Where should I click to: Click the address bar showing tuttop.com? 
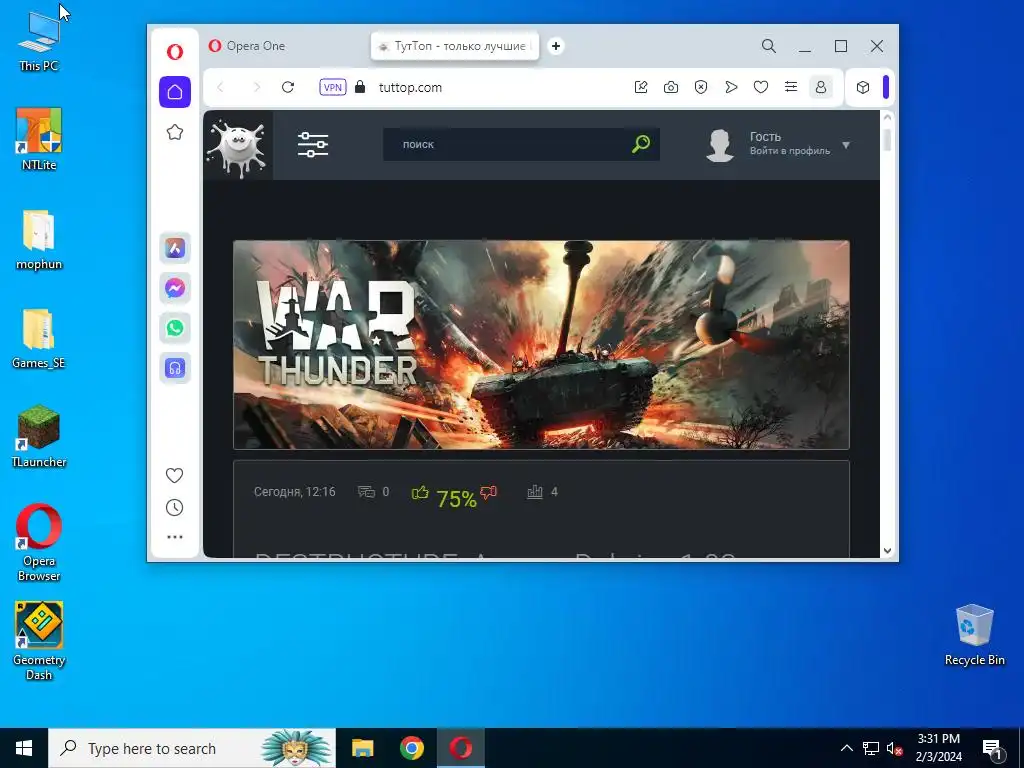click(410, 88)
